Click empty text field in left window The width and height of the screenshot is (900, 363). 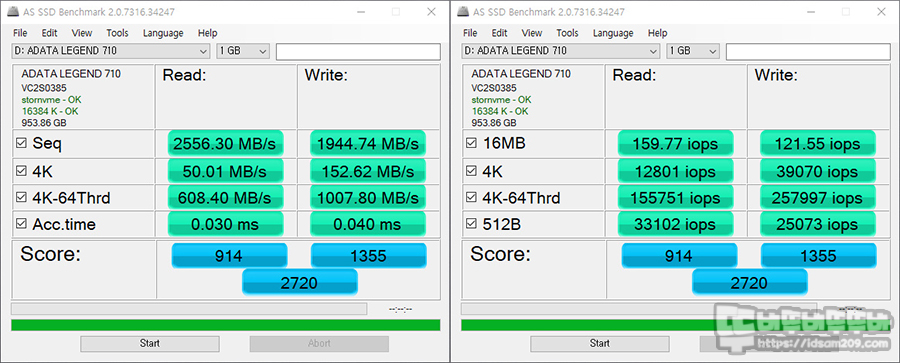(x=358, y=51)
